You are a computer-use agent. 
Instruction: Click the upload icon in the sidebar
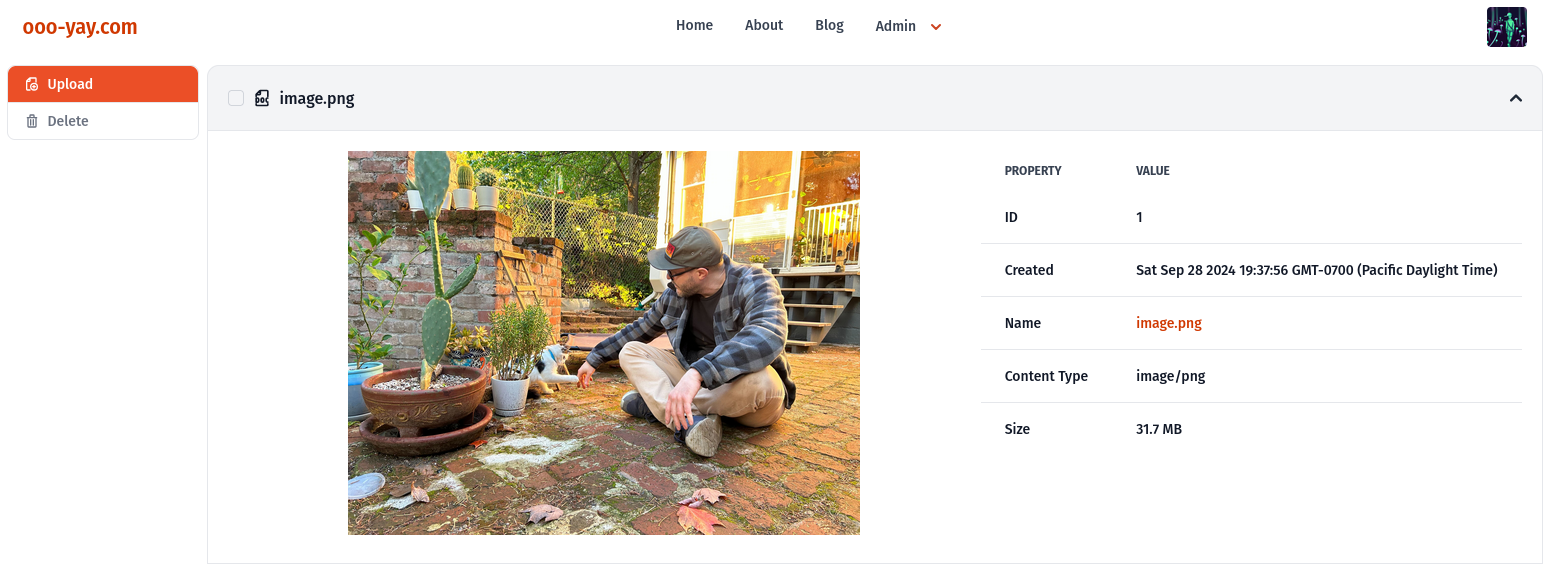(32, 85)
